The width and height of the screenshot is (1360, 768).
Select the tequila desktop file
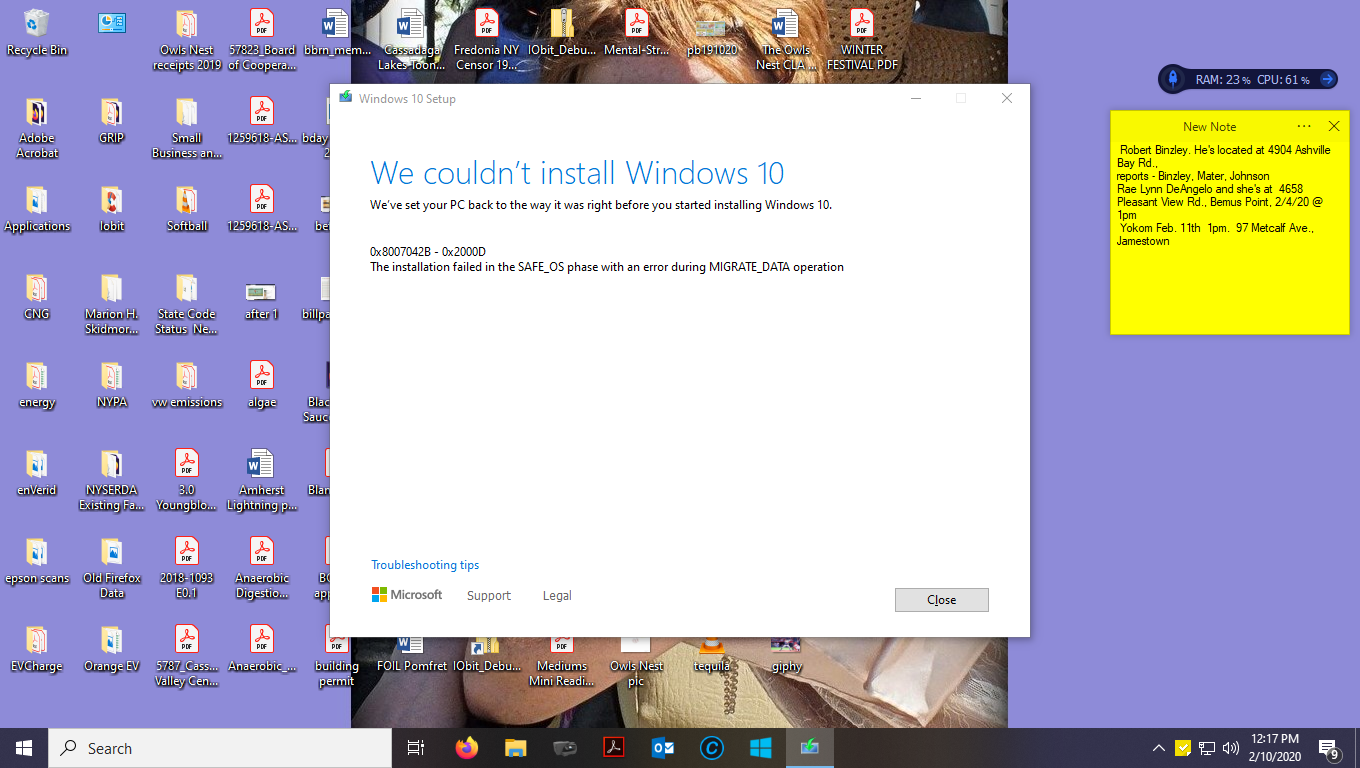711,655
